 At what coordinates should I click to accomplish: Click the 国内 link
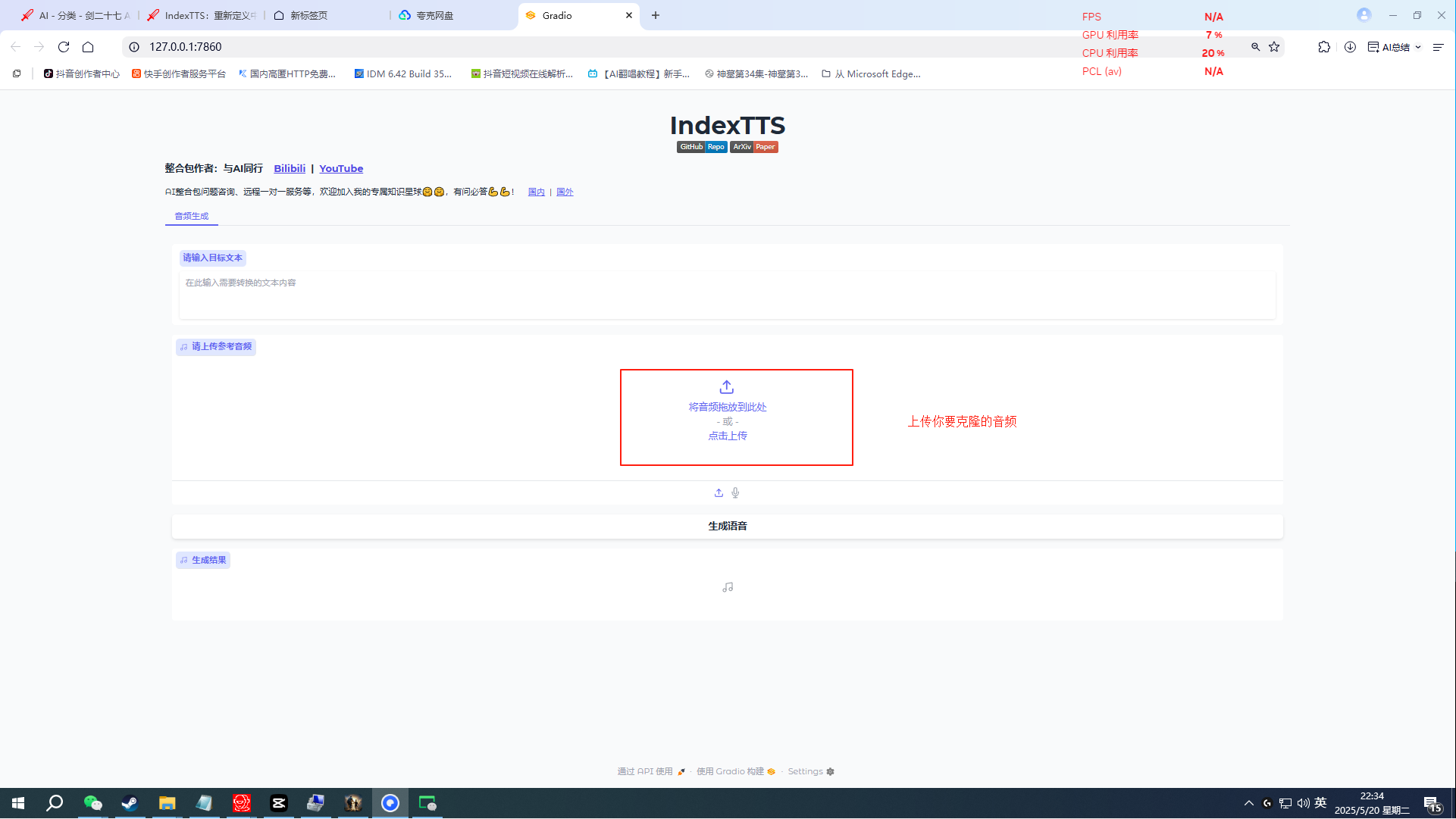(x=537, y=192)
